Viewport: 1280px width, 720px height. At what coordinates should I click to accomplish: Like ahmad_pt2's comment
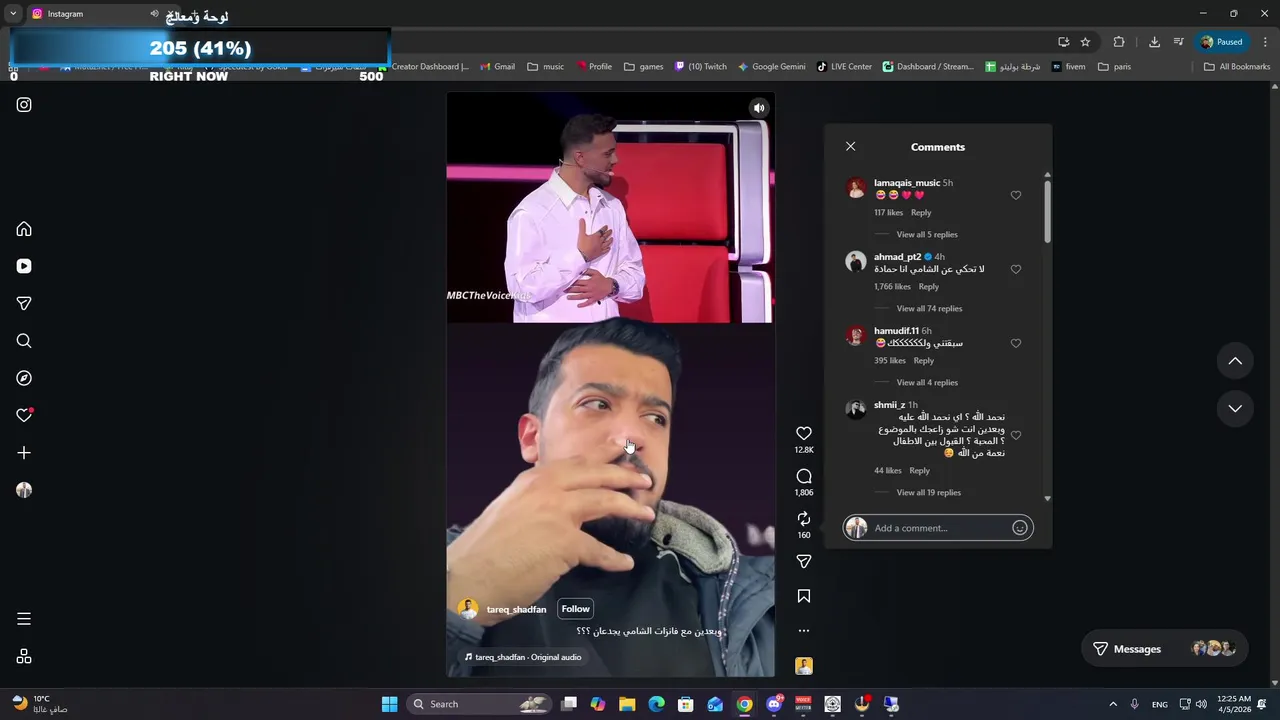1016,269
